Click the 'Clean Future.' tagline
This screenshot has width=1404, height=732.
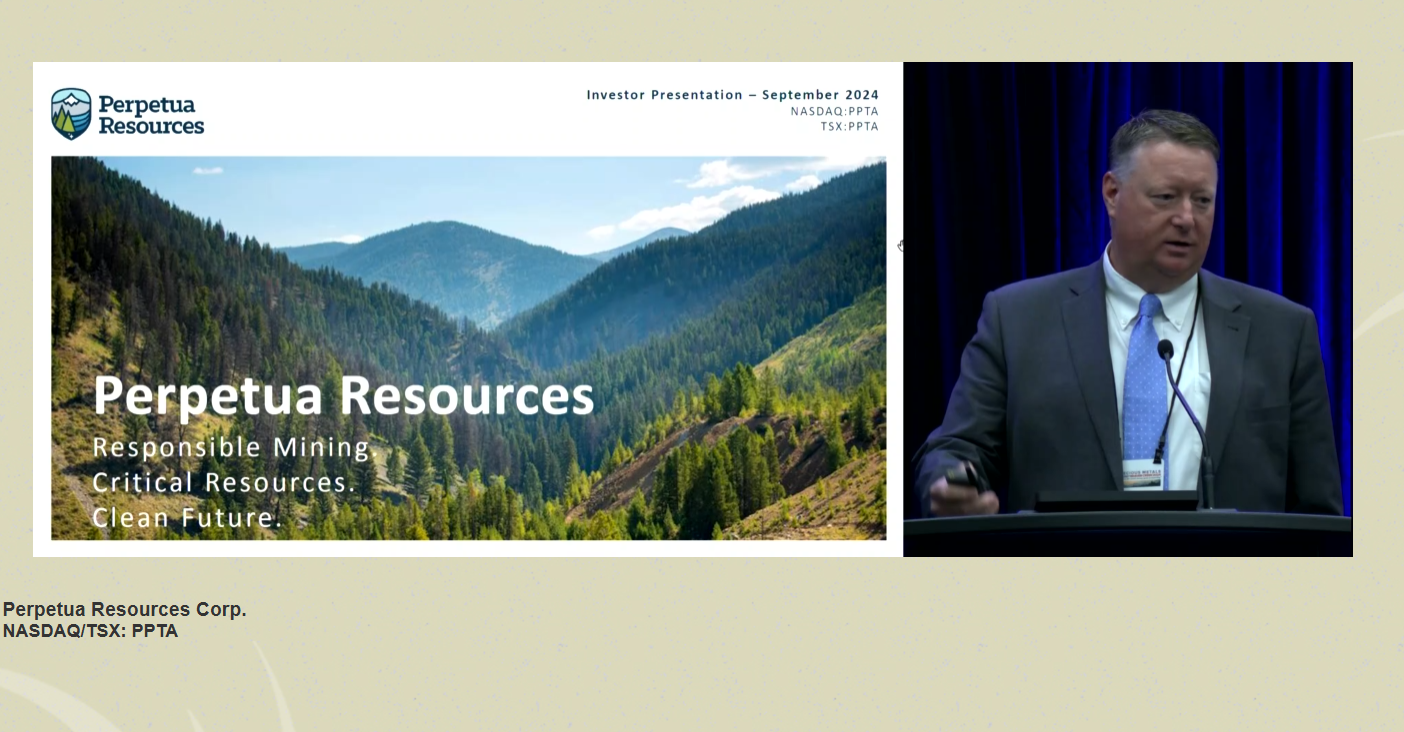point(188,517)
